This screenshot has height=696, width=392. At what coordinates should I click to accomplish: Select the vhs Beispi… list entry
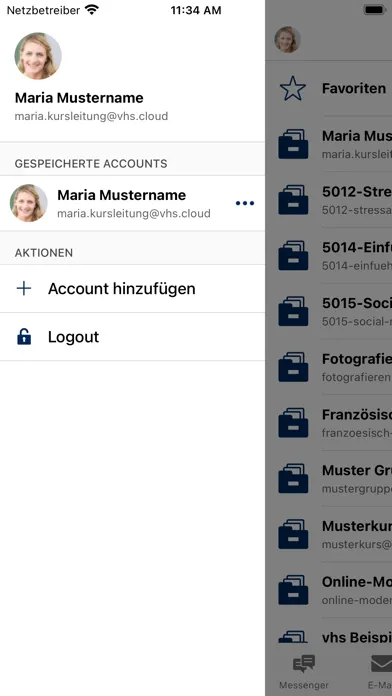coord(329,631)
